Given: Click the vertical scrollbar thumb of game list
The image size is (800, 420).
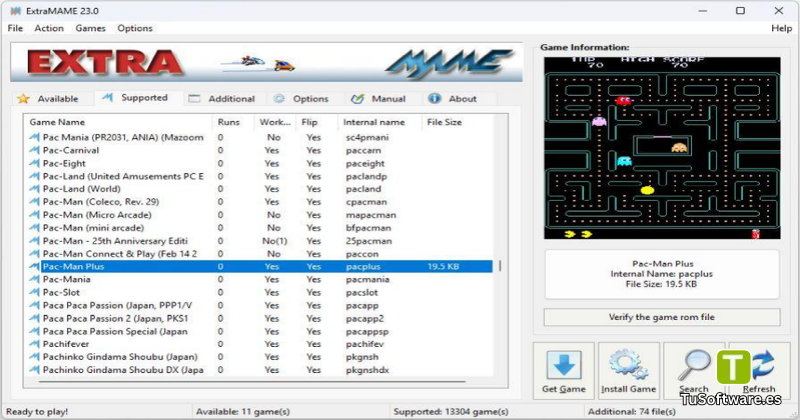Looking at the screenshot, I should point(500,266).
